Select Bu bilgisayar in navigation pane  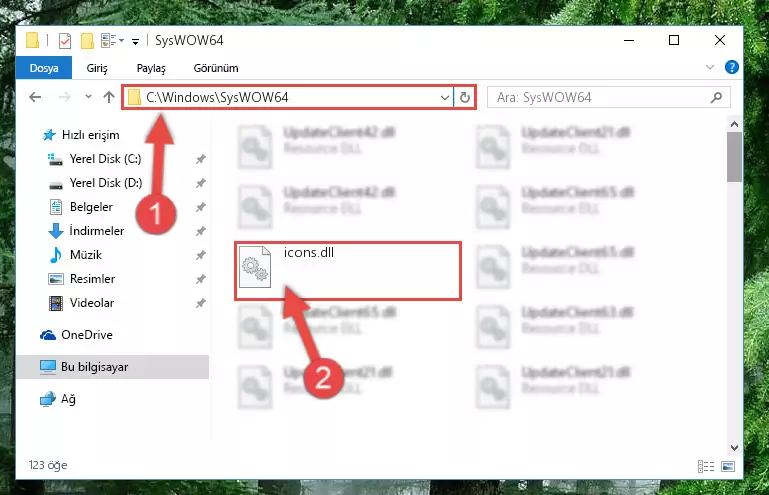click(95, 367)
